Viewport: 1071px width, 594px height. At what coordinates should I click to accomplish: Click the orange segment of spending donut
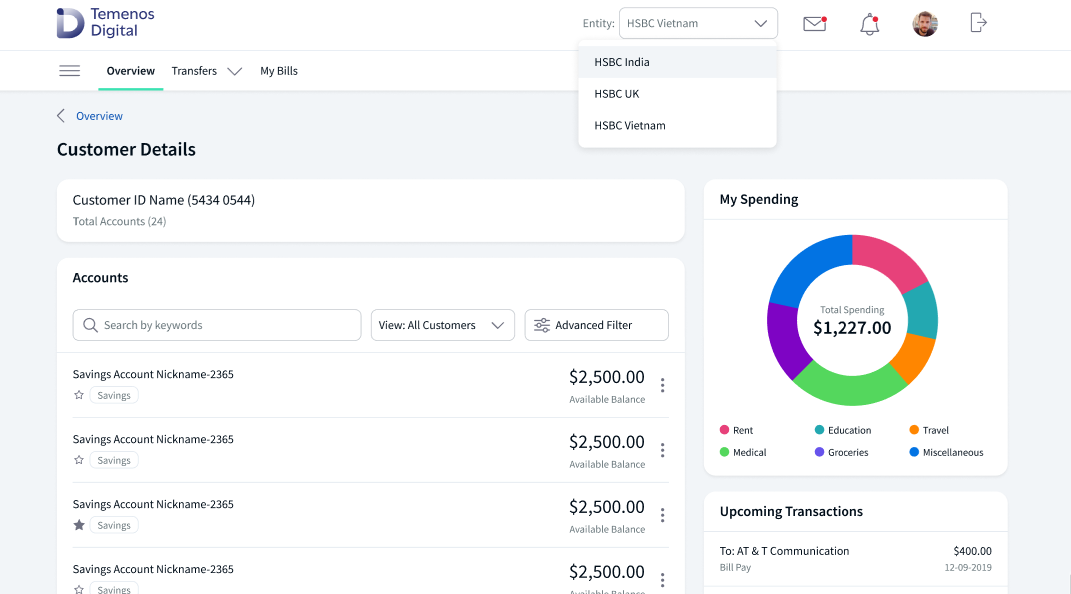[x=915, y=357]
